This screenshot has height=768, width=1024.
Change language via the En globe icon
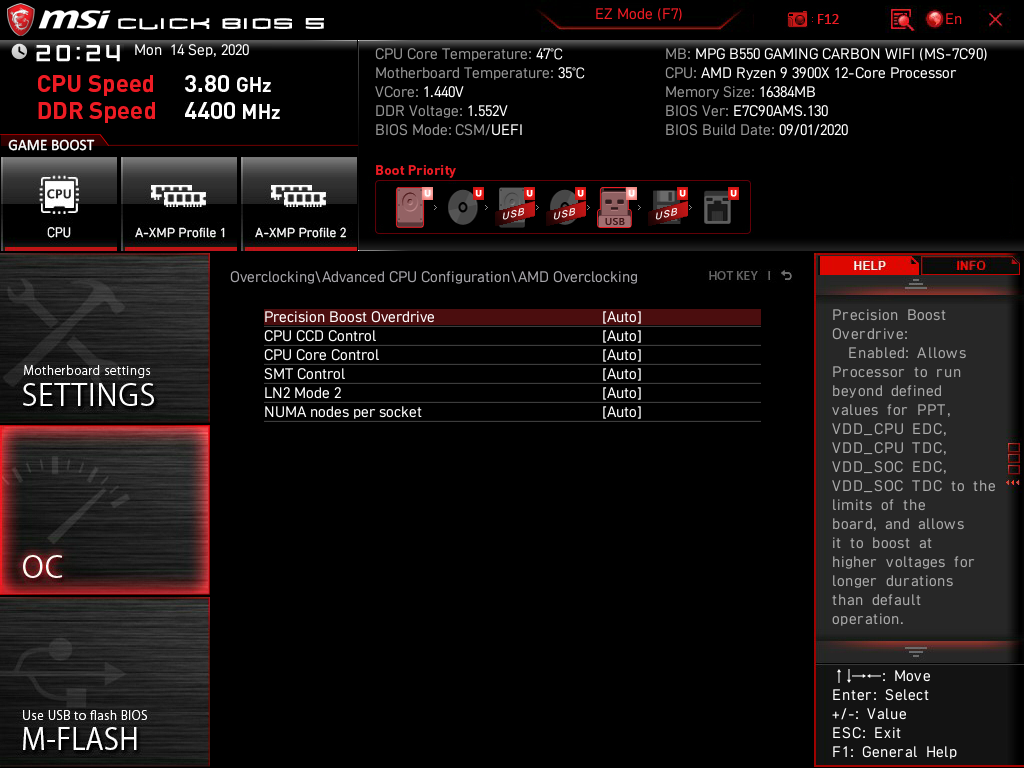point(944,19)
